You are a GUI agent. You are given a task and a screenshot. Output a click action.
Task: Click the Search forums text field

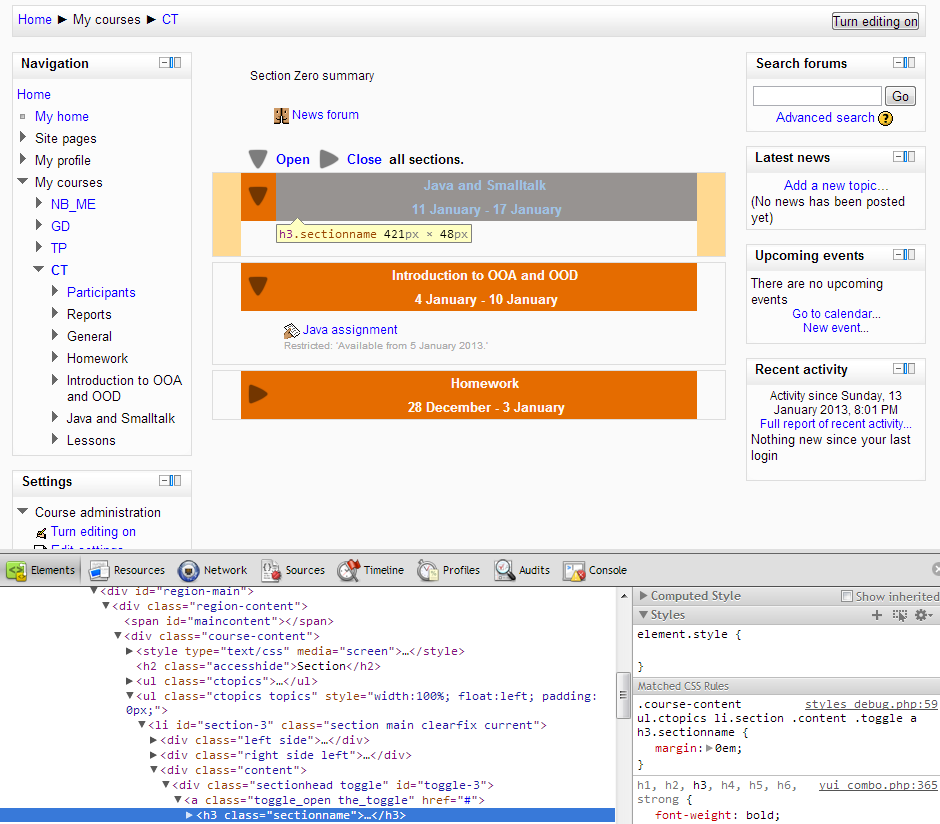click(817, 96)
